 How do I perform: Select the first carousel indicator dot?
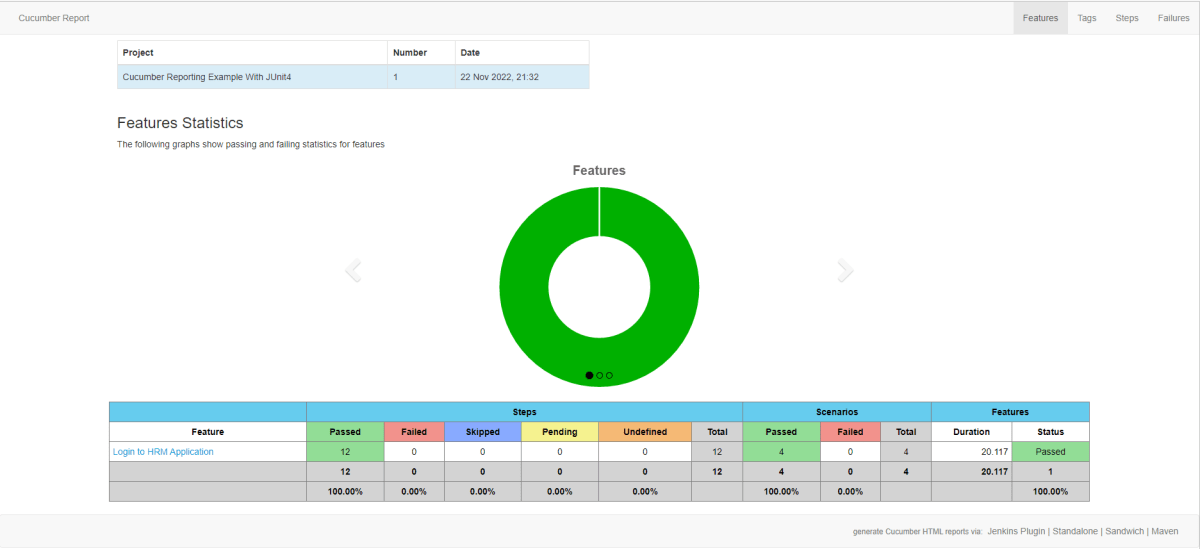point(589,375)
